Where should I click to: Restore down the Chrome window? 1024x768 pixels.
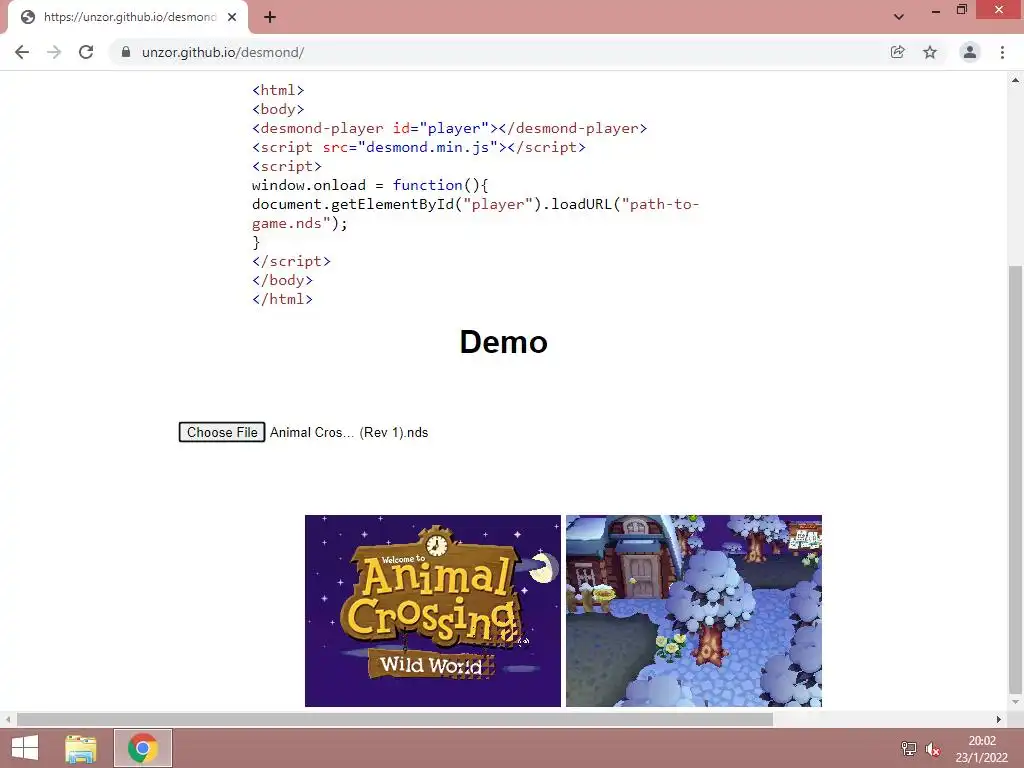(x=961, y=10)
